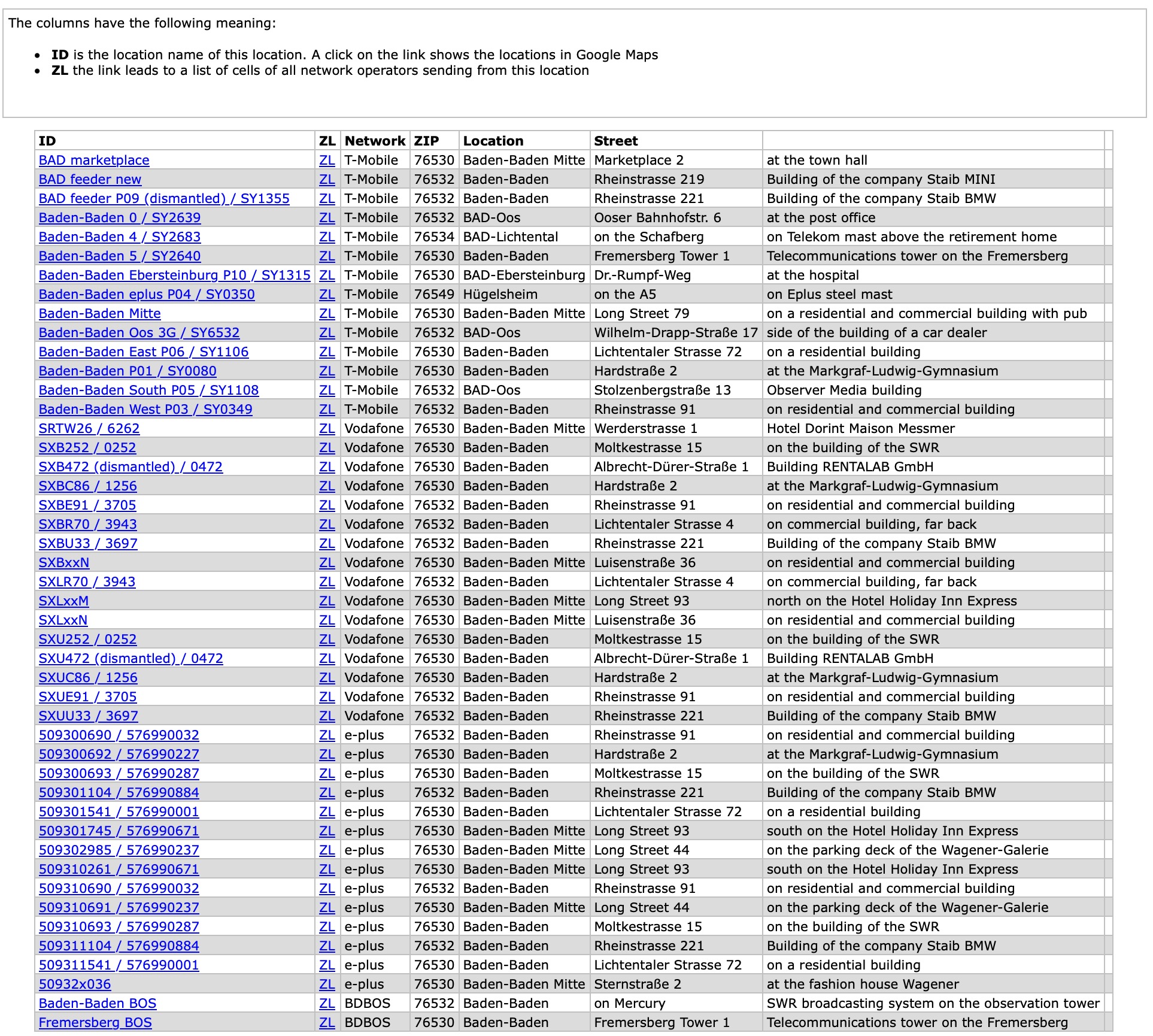Open the SXUC86 / 1256 link
This screenshot has height=1036, width=1153.
[x=88, y=677]
